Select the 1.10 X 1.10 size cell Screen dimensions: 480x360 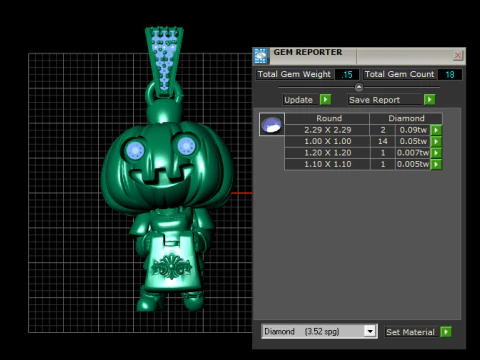tap(327, 164)
